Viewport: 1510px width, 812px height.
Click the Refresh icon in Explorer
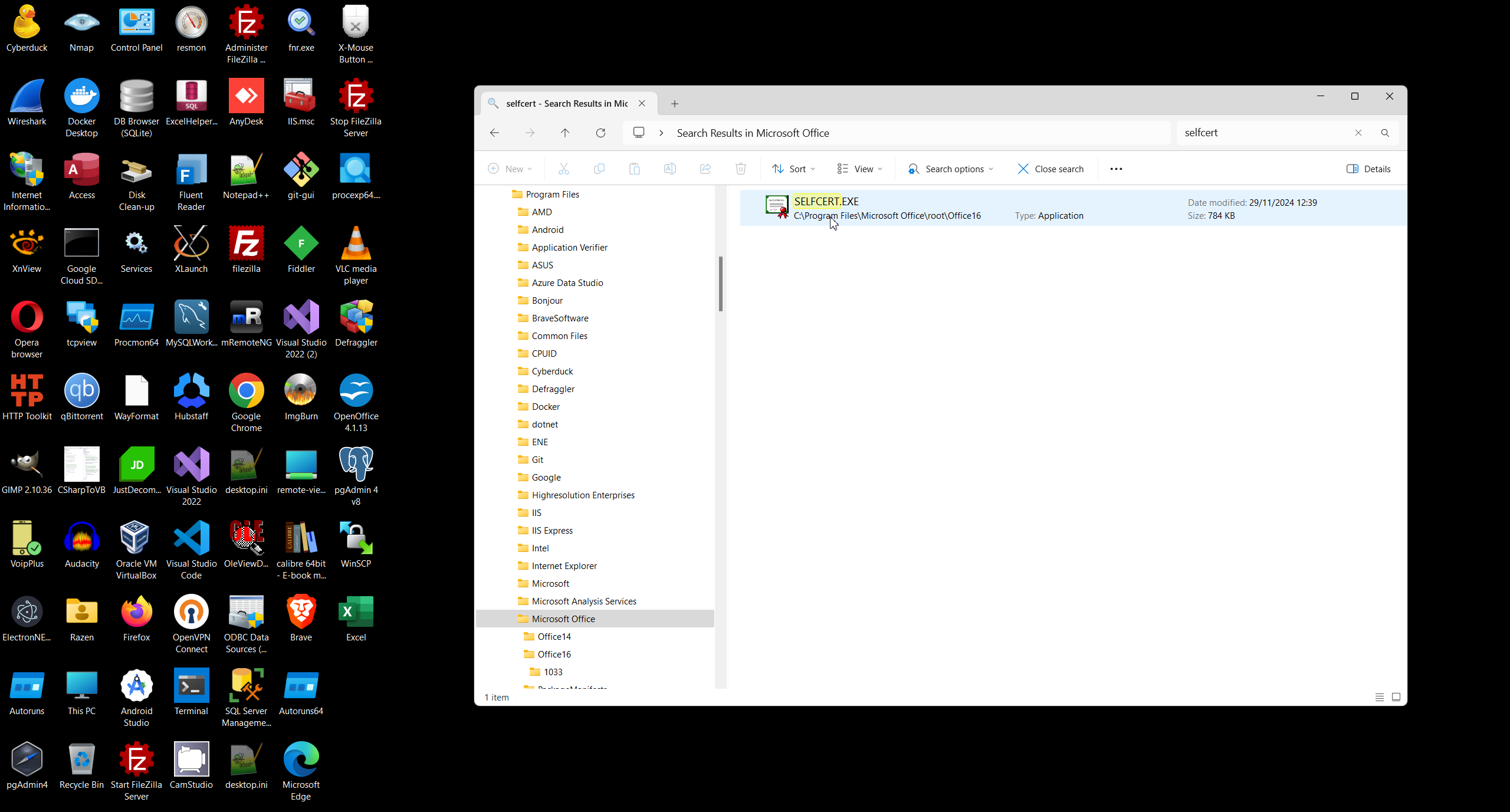coord(600,133)
